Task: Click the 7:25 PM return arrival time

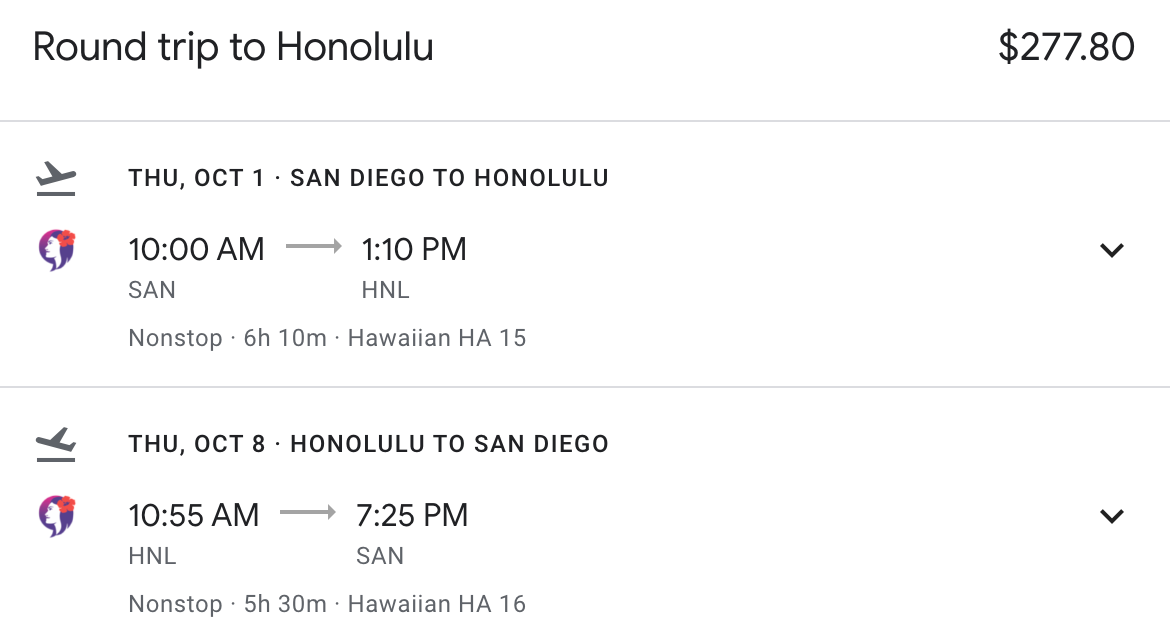Action: tap(412, 515)
